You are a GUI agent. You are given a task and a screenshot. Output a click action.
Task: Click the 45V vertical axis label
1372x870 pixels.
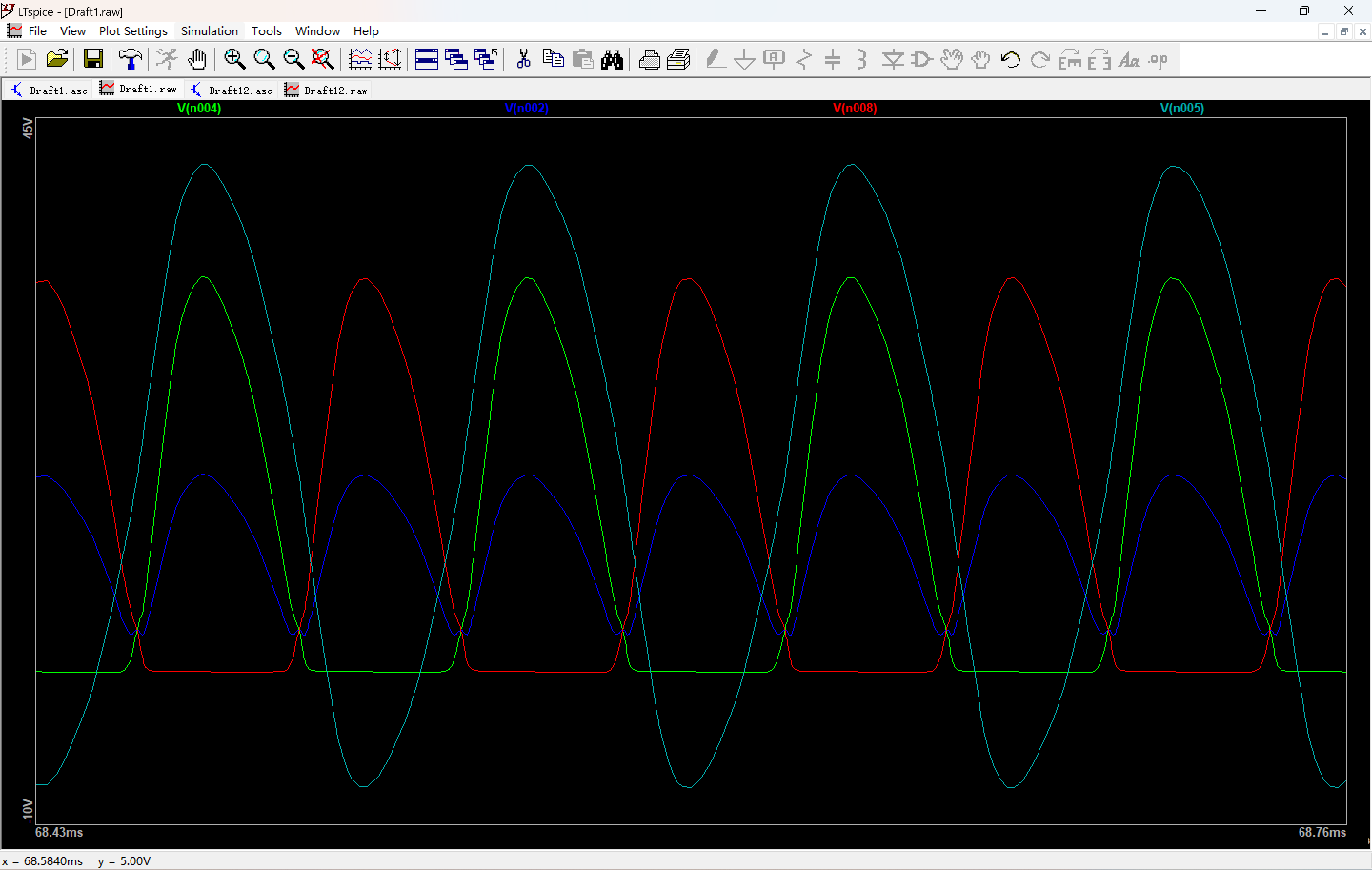(27, 128)
